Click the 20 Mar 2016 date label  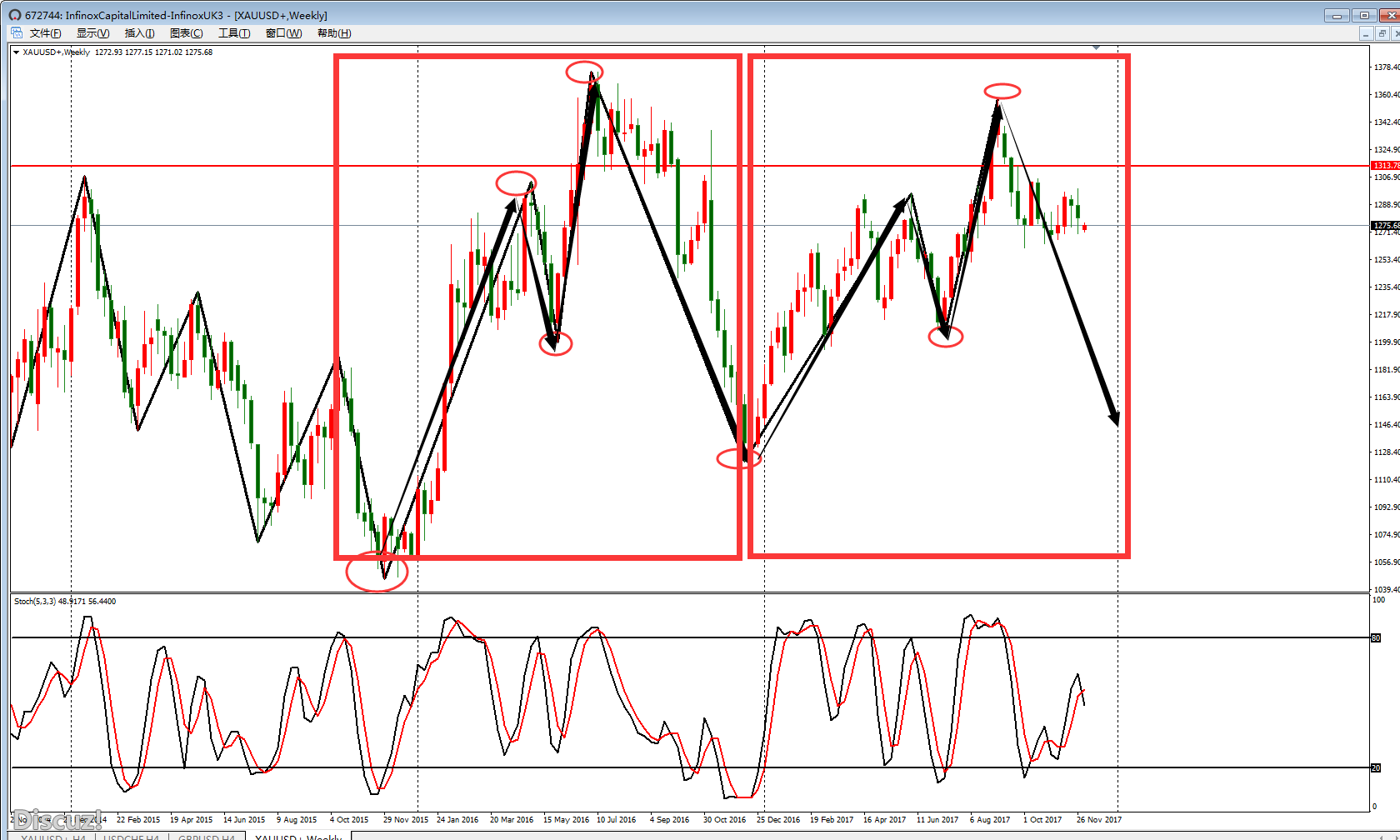[x=512, y=820]
